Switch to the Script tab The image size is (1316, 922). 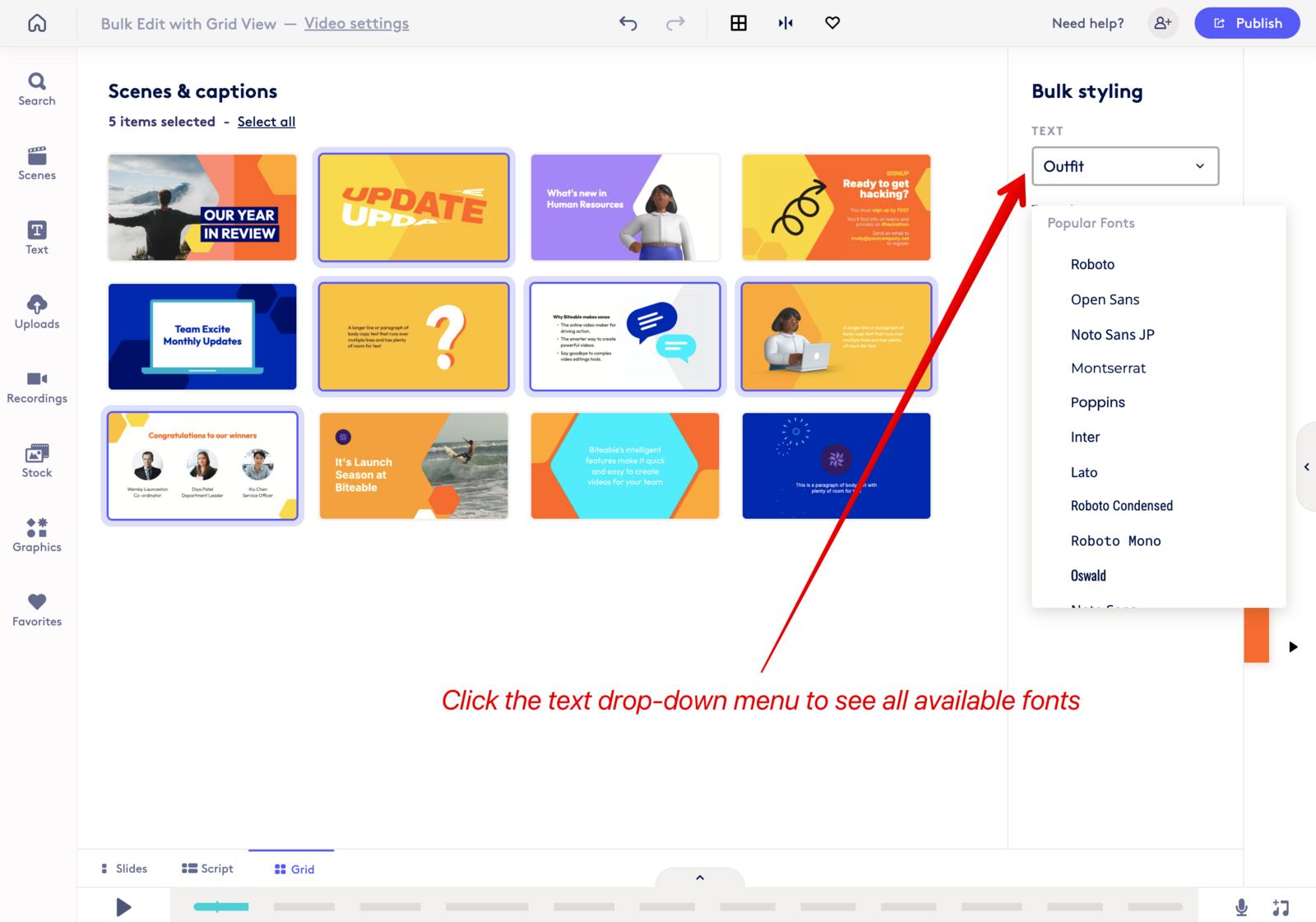pos(207,869)
